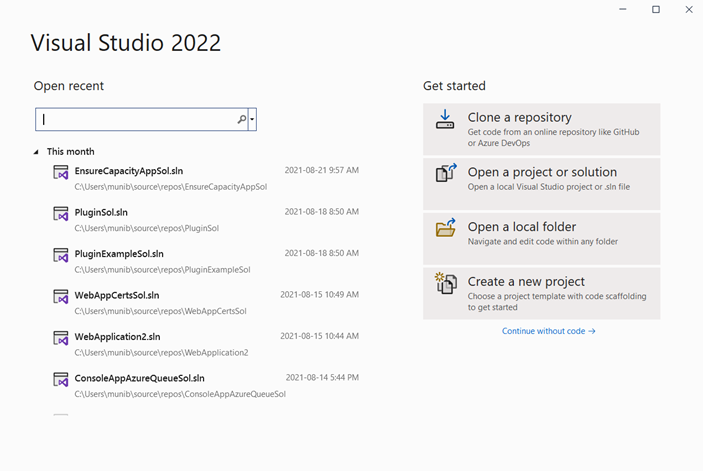Click the Clone a repository download icon
The image size is (703, 471).
click(445, 119)
